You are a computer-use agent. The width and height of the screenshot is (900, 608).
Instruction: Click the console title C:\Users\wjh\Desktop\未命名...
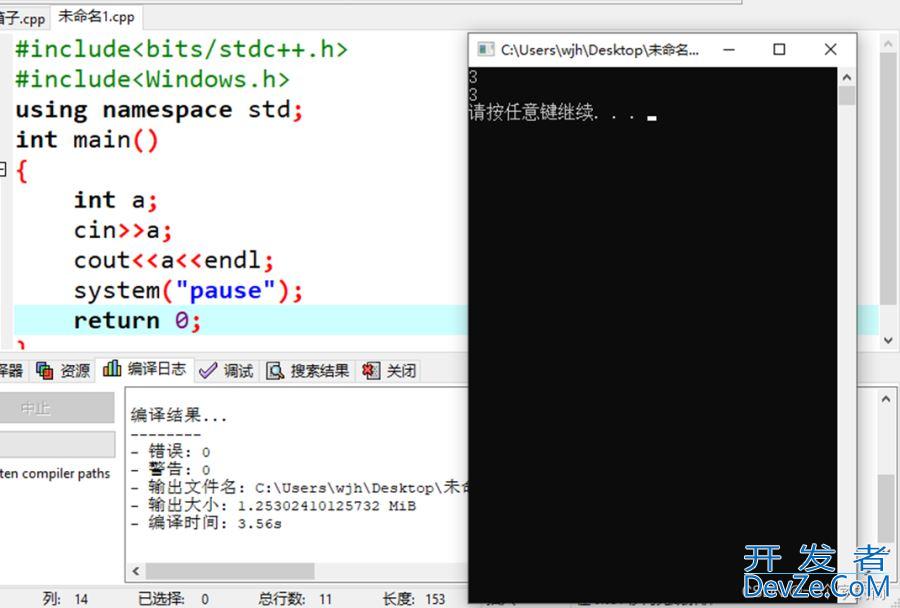(600, 50)
